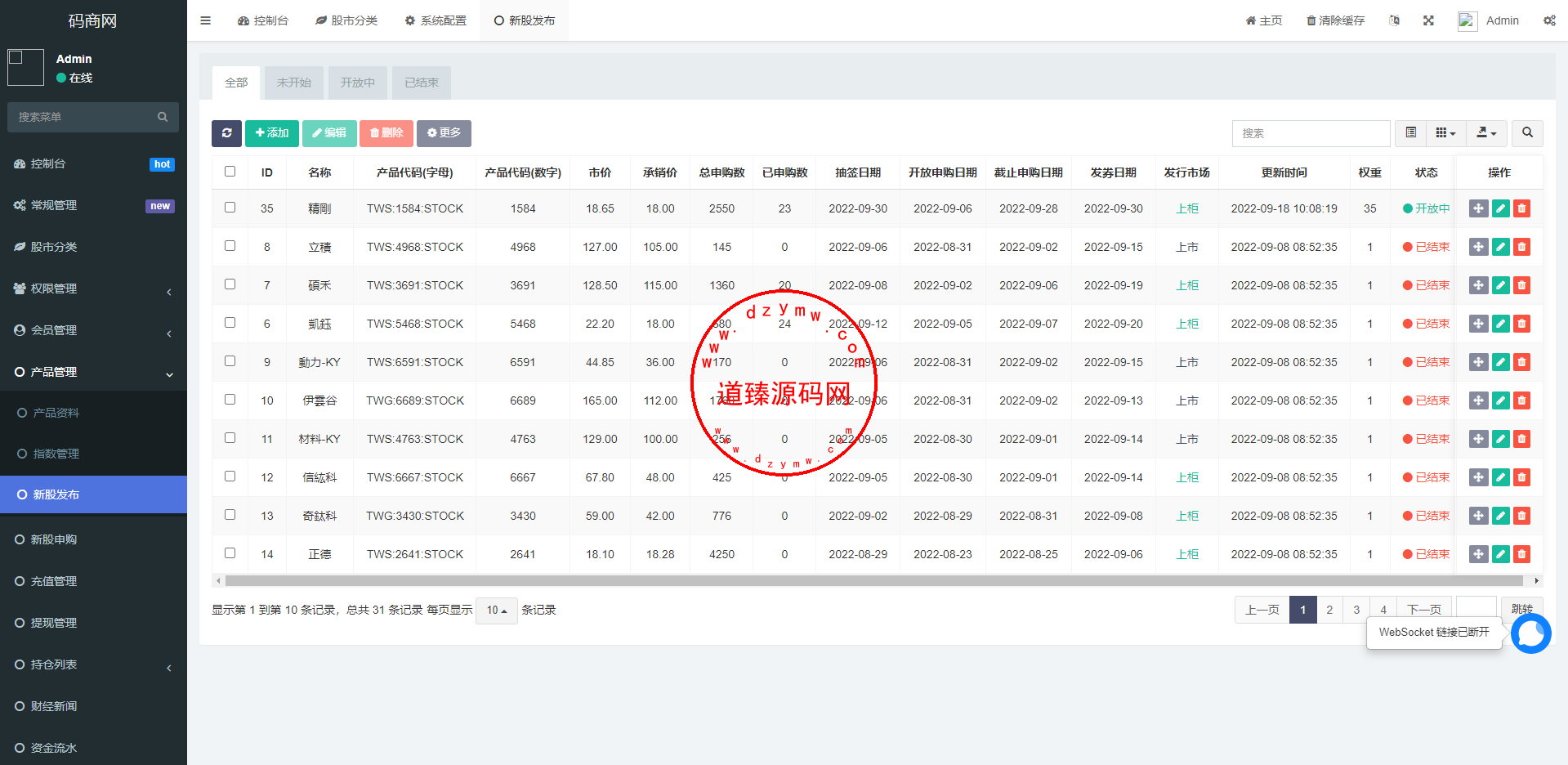Click the drag handle for row 奇鈦科
This screenshot has width=1568, height=765.
tap(1478, 516)
